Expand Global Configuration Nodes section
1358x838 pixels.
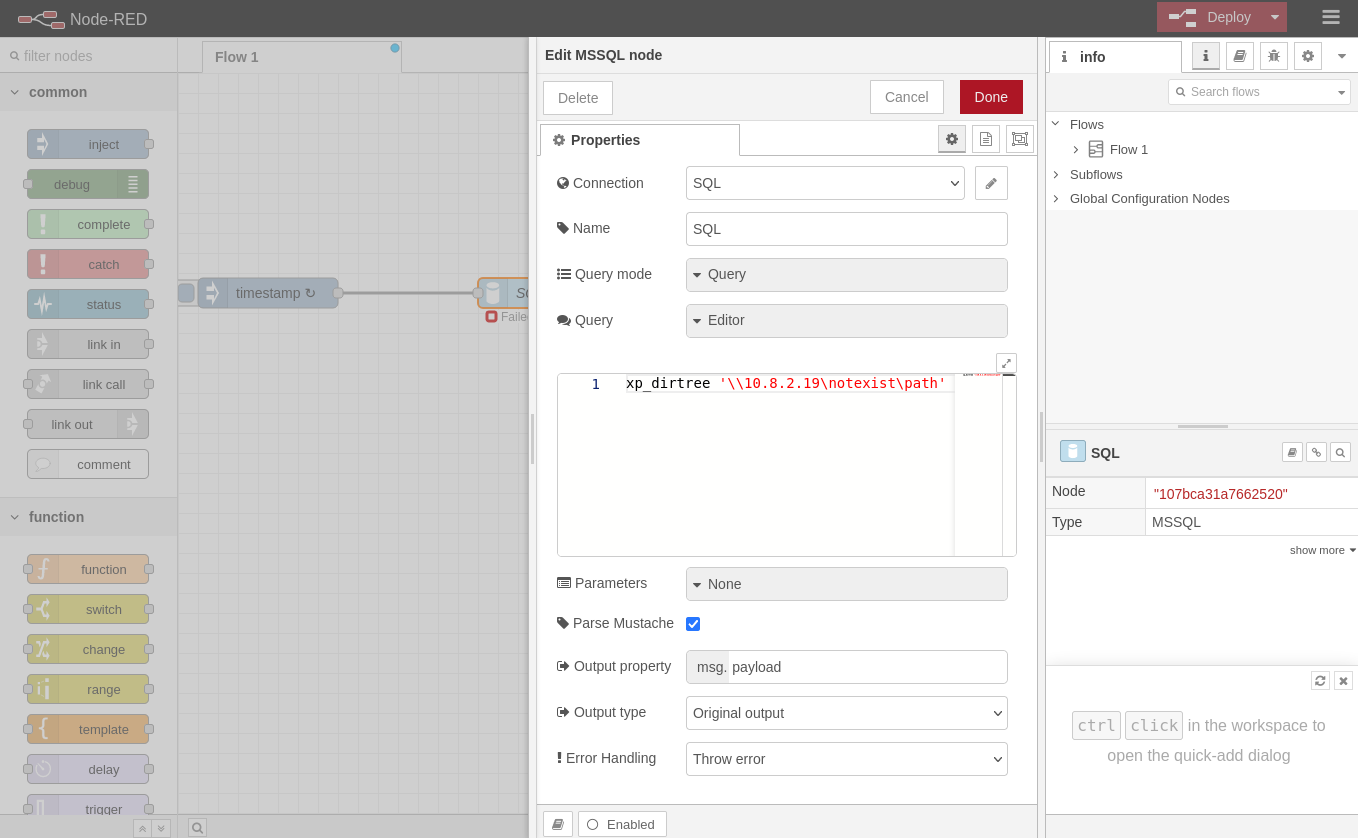coord(1055,198)
